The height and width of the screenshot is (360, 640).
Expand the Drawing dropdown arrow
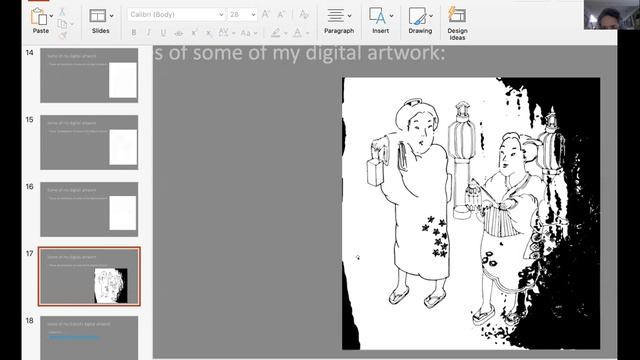(x=431, y=16)
